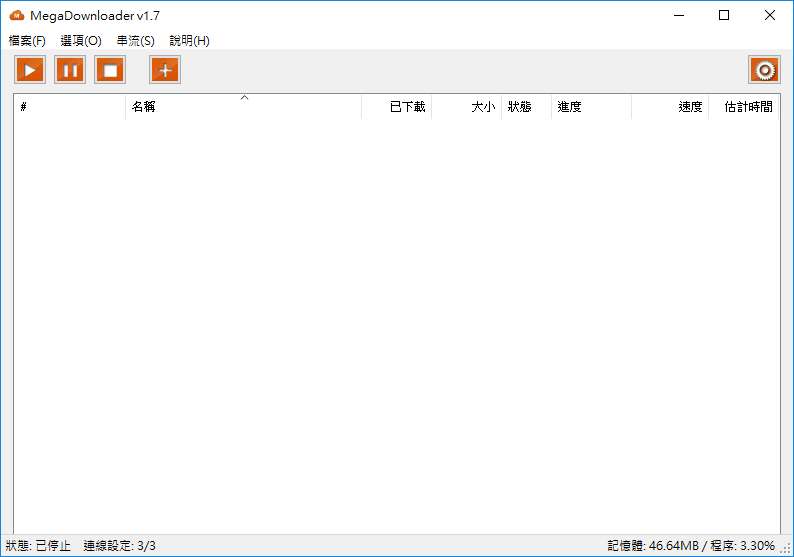
Task: Click the 連線設定: 3/3 status text
Action: [120, 546]
